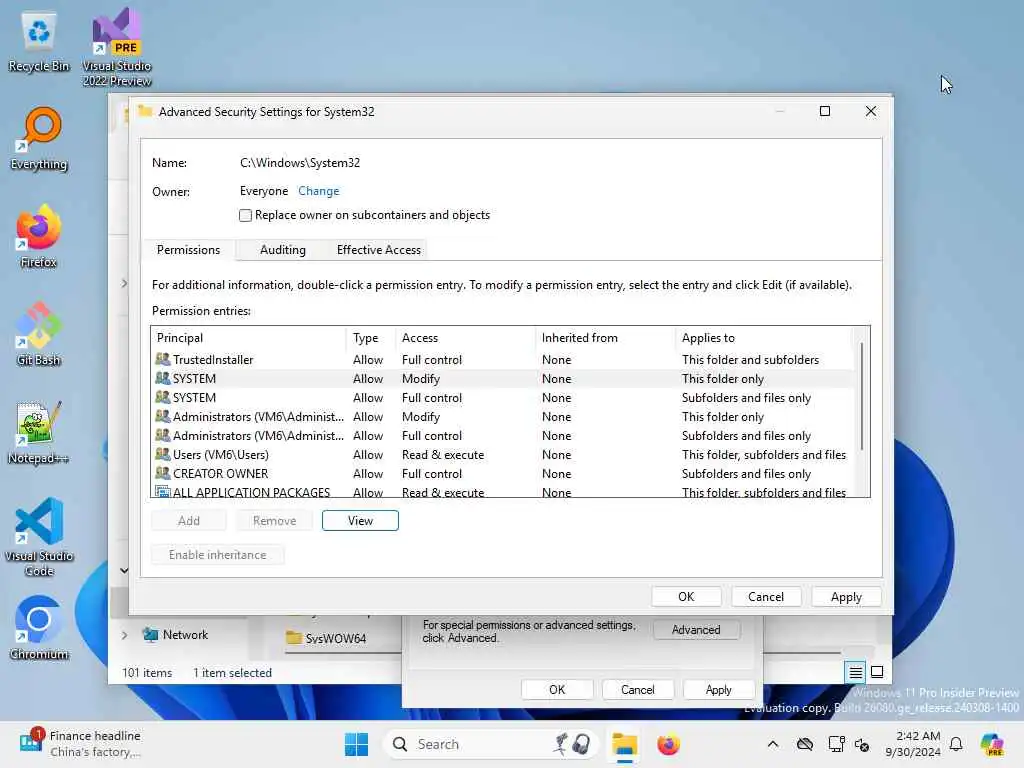Screen dimensions: 1024x768
Task: Open the Windows Start menu
Action: pyautogui.click(x=356, y=744)
